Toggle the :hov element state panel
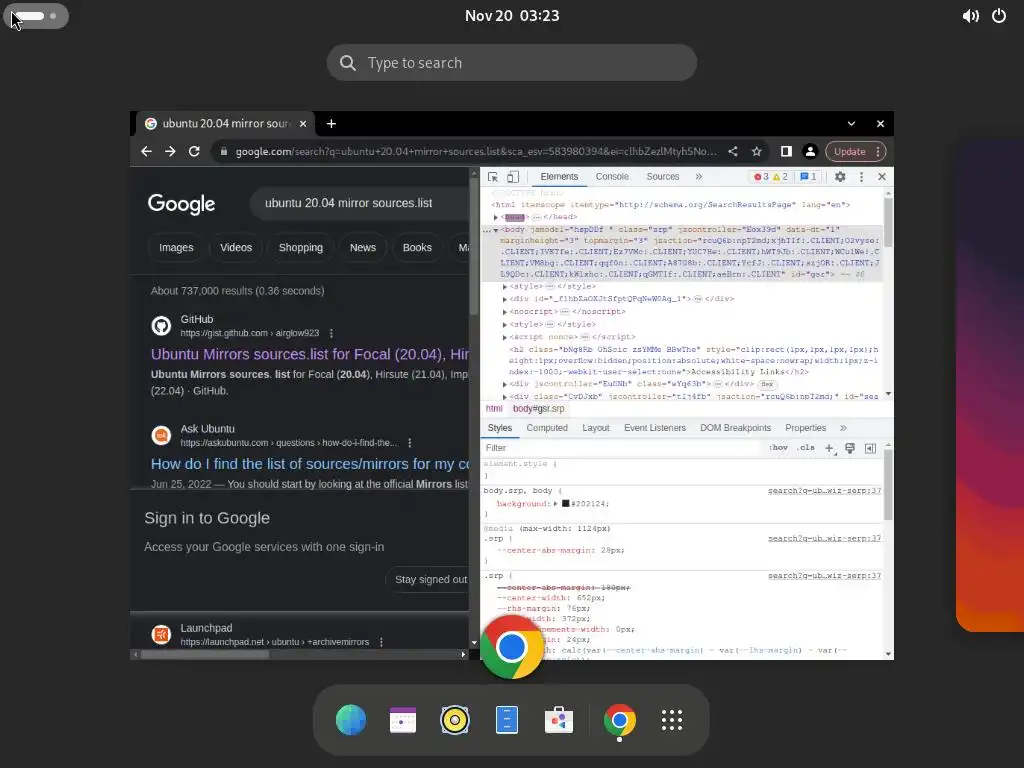 pos(778,447)
